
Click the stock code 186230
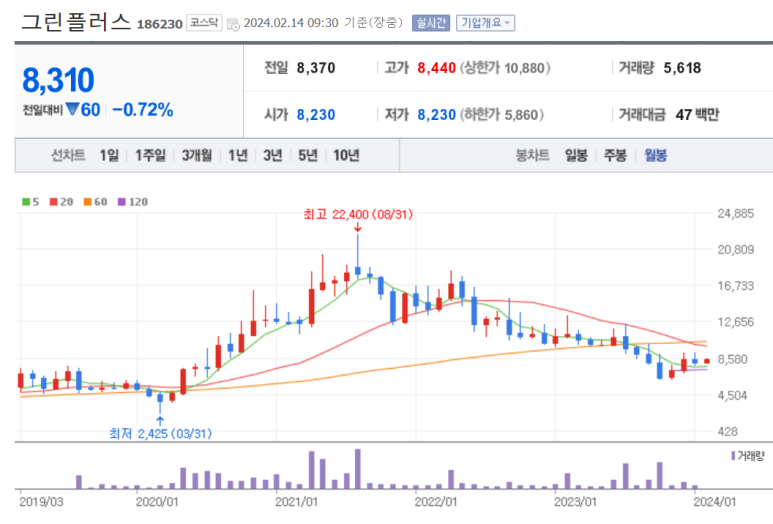[160, 24]
